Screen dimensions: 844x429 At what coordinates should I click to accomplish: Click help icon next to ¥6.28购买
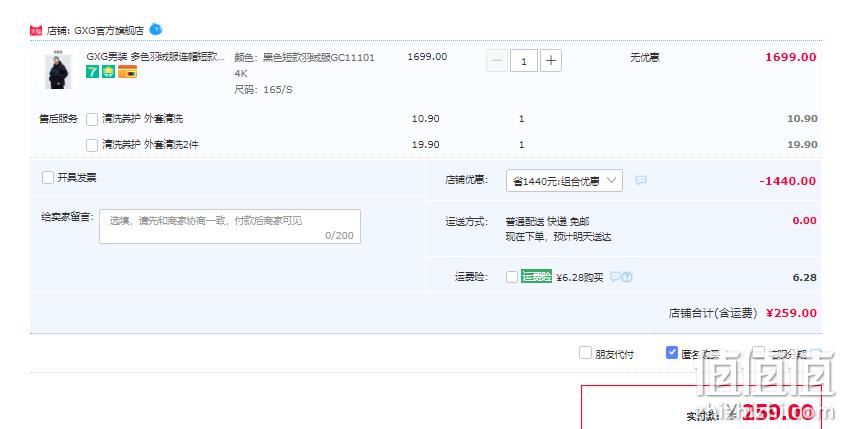point(627,277)
